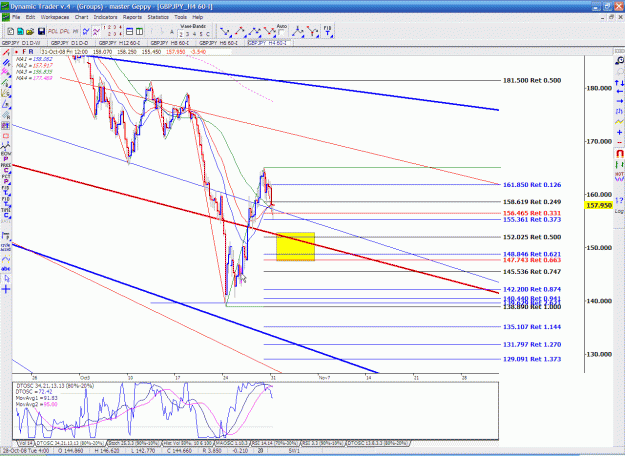625x456 pixels.
Task: Toggle the Auto checkbox
Action: click(281, 33)
